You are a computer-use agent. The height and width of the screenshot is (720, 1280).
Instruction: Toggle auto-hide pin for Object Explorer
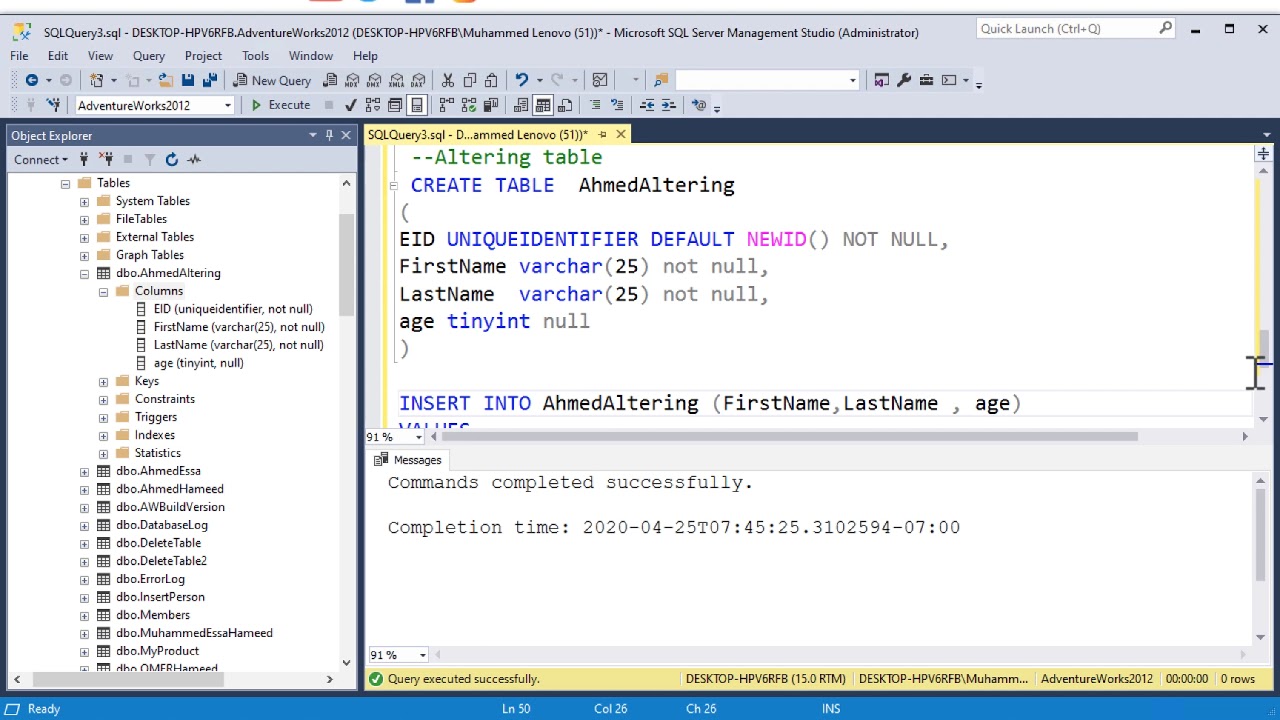coord(329,135)
